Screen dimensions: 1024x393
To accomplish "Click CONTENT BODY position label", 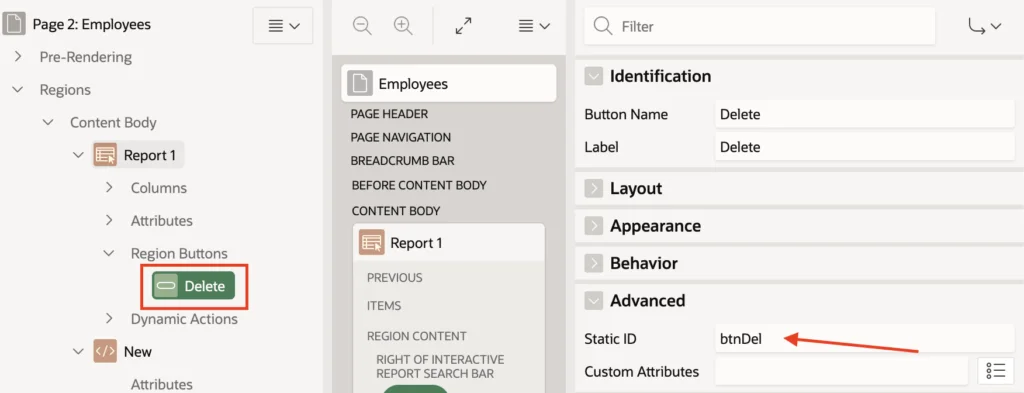I will [396, 211].
